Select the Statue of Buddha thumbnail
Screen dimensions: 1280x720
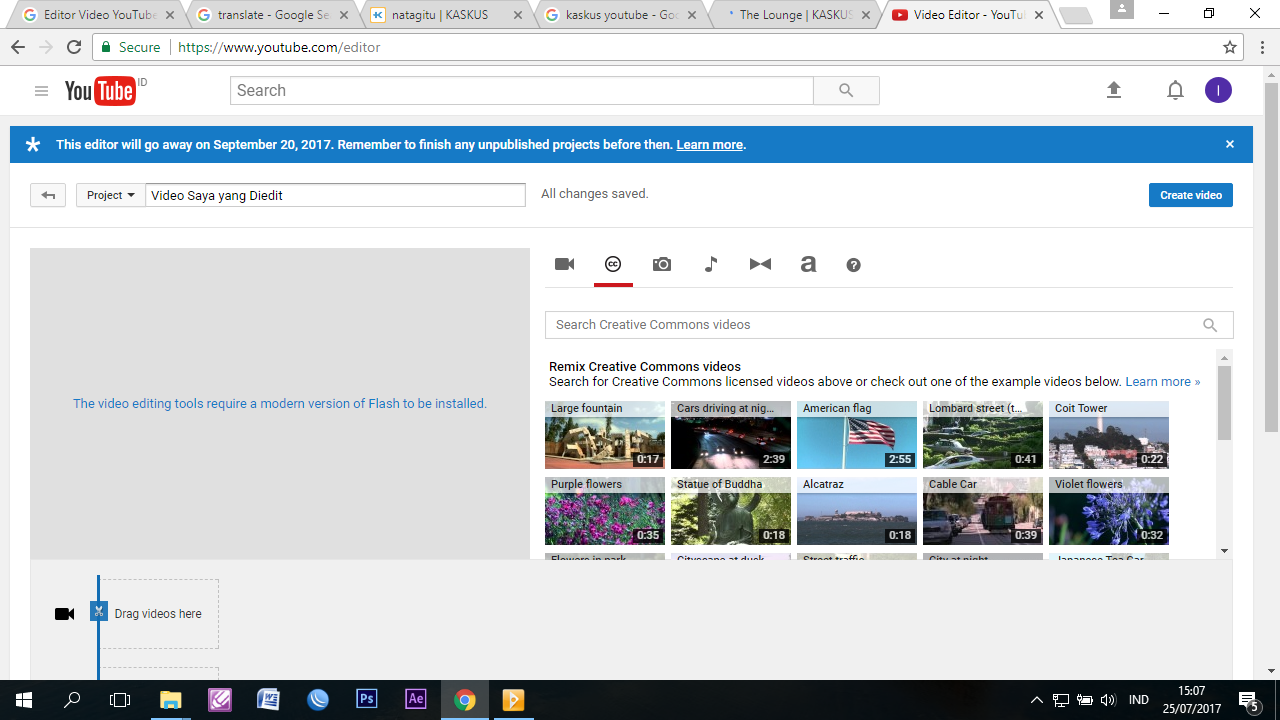tap(731, 511)
